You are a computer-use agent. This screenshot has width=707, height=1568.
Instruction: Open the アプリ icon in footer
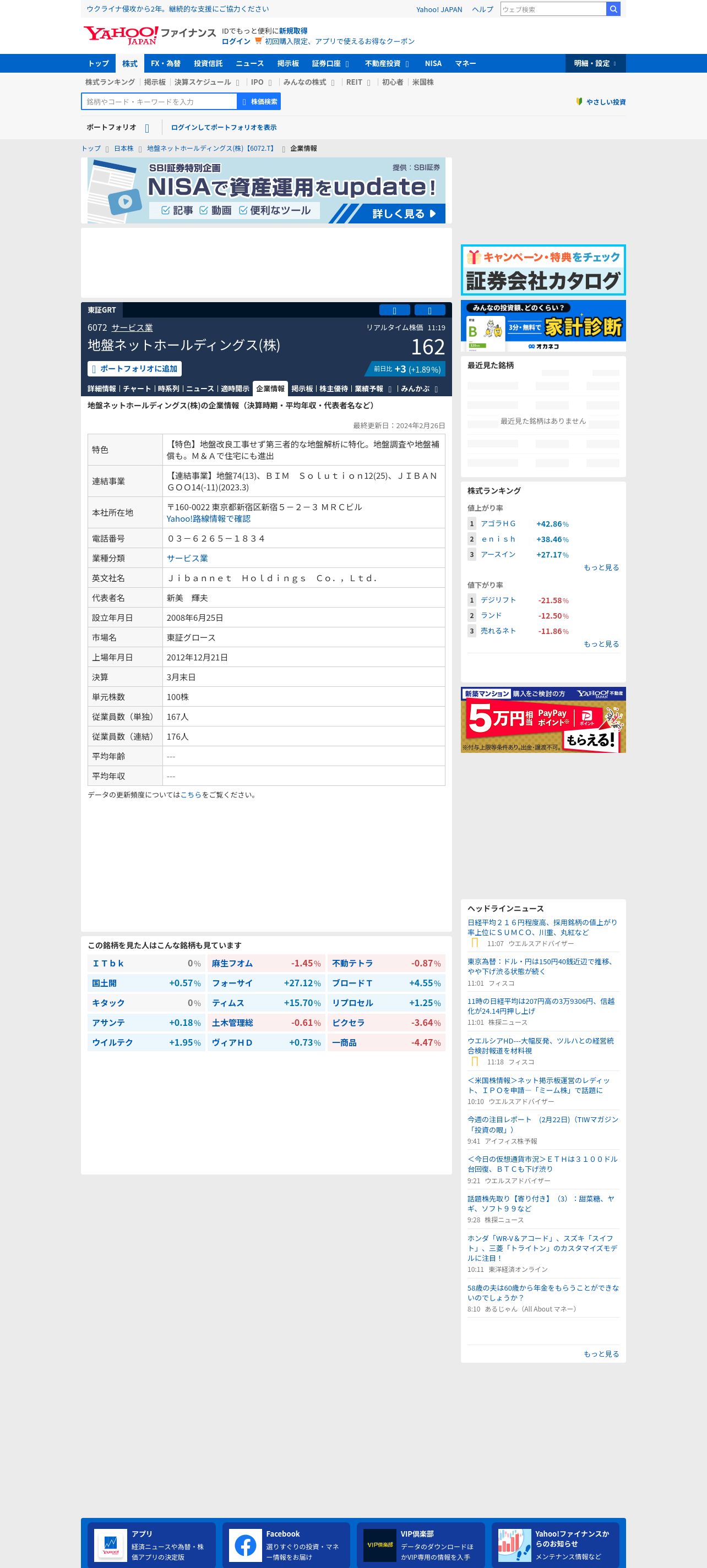(x=110, y=1545)
